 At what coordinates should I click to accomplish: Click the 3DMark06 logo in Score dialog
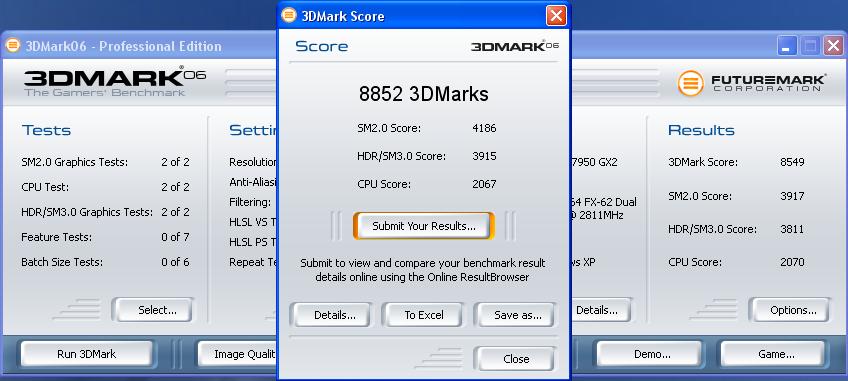click(x=514, y=46)
